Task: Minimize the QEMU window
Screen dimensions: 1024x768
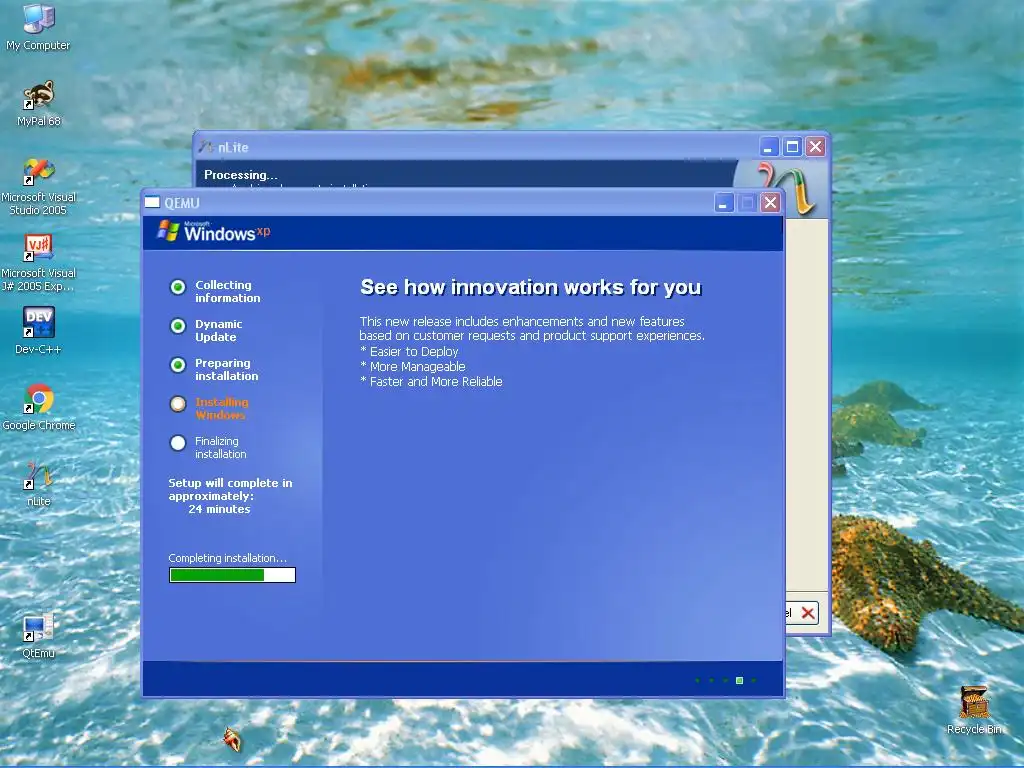Action: [724, 203]
